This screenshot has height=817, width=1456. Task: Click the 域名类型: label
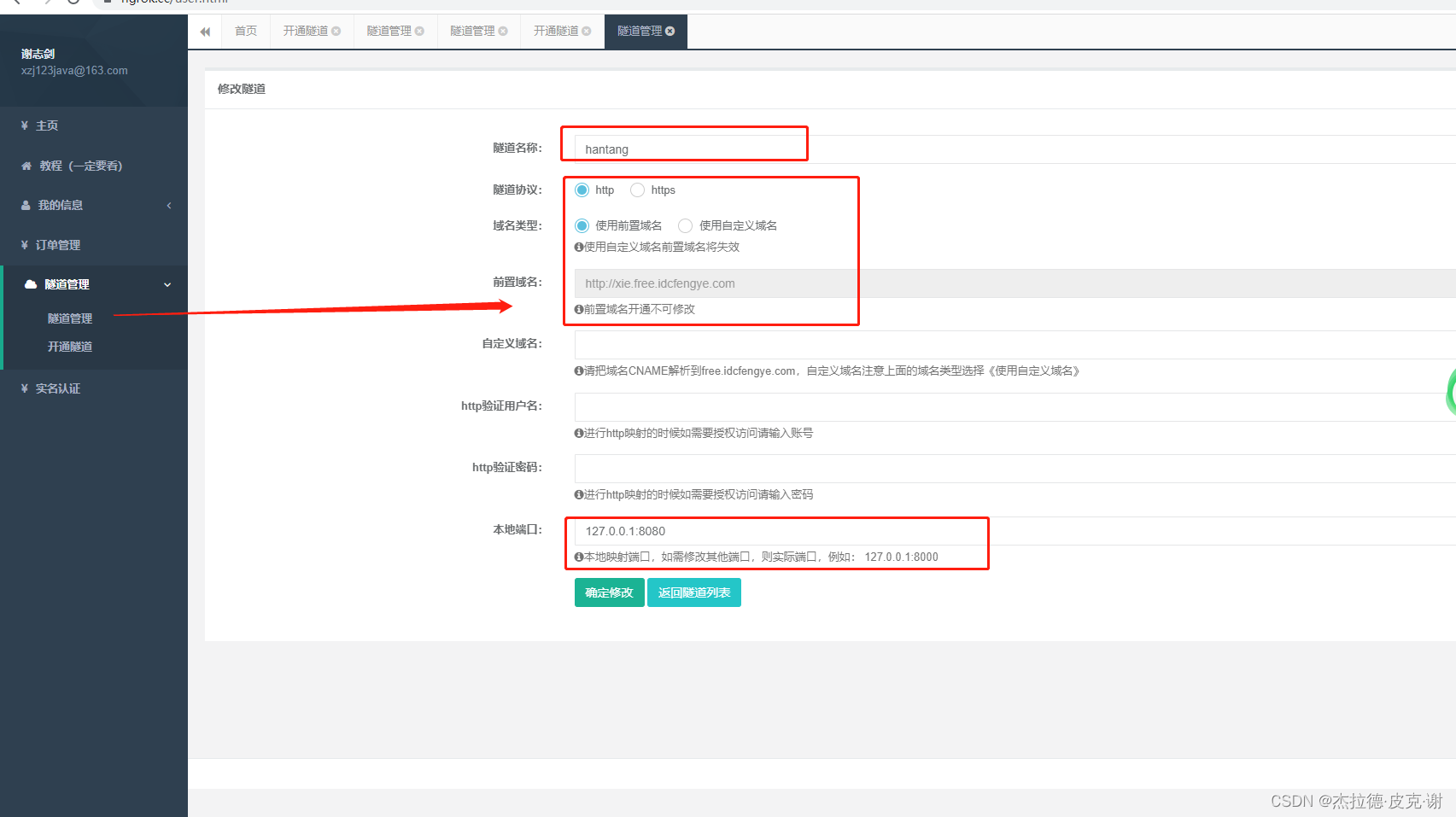[517, 225]
